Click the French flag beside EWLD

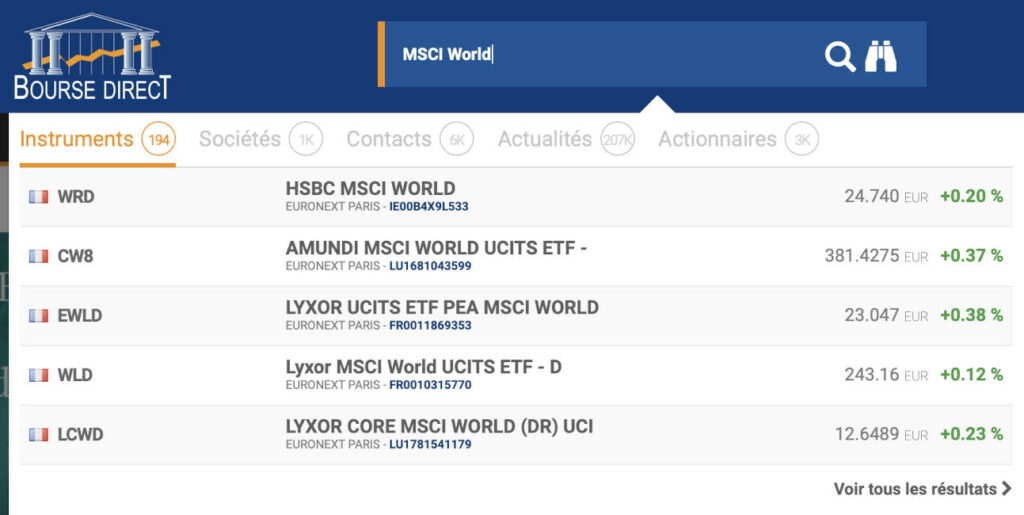click(x=39, y=316)
